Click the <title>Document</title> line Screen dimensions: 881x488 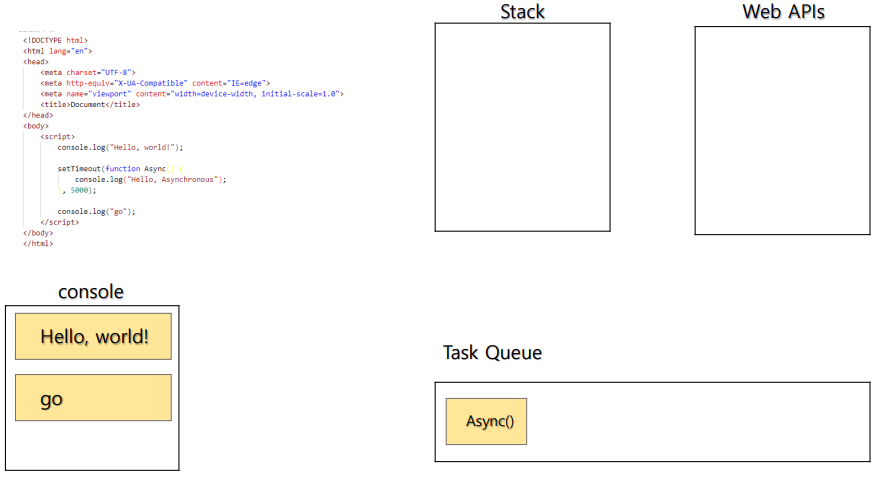90,104
